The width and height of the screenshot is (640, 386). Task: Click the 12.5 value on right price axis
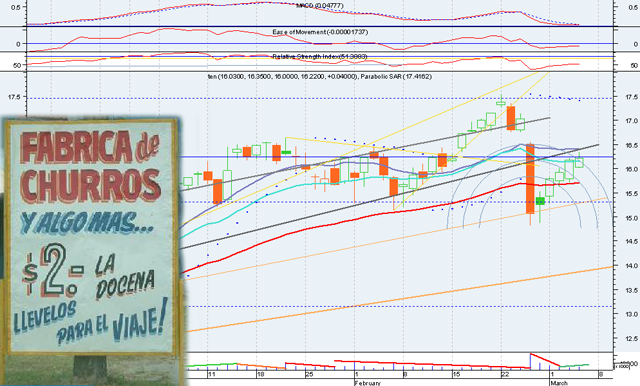click(x=632, y=338)
